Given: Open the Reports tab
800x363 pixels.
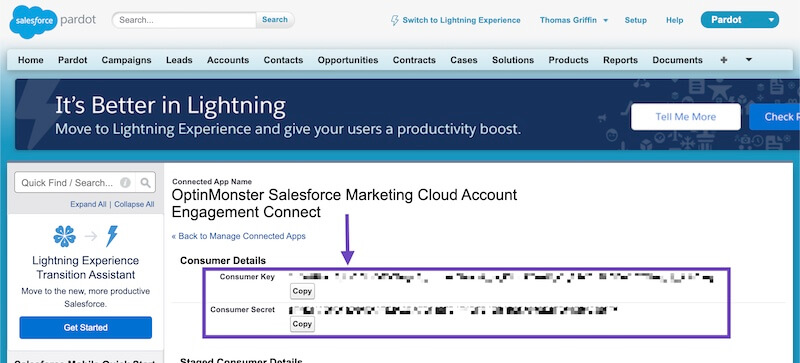Looking at the screenshot, I should point(620,60).
